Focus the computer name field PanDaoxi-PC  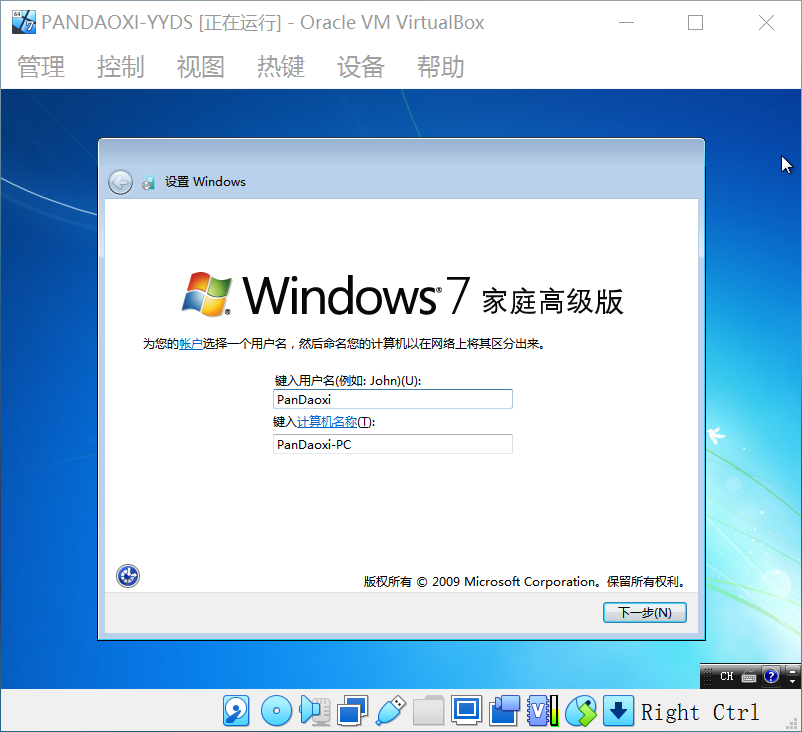pyautogui.click(x=393, y=444)
